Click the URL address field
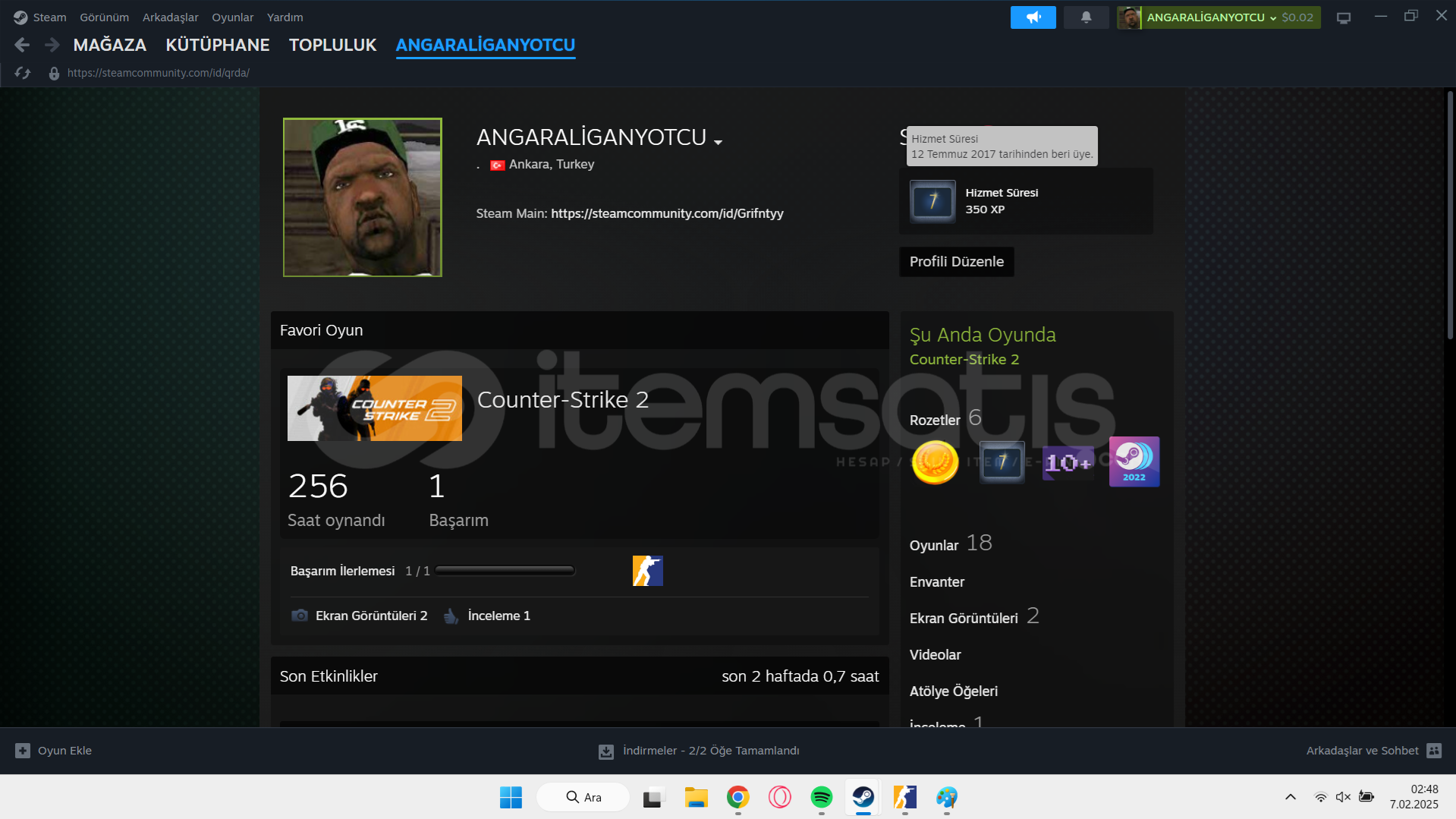The width and height of the screenshot is (1456, 819). tap(158, 73)
